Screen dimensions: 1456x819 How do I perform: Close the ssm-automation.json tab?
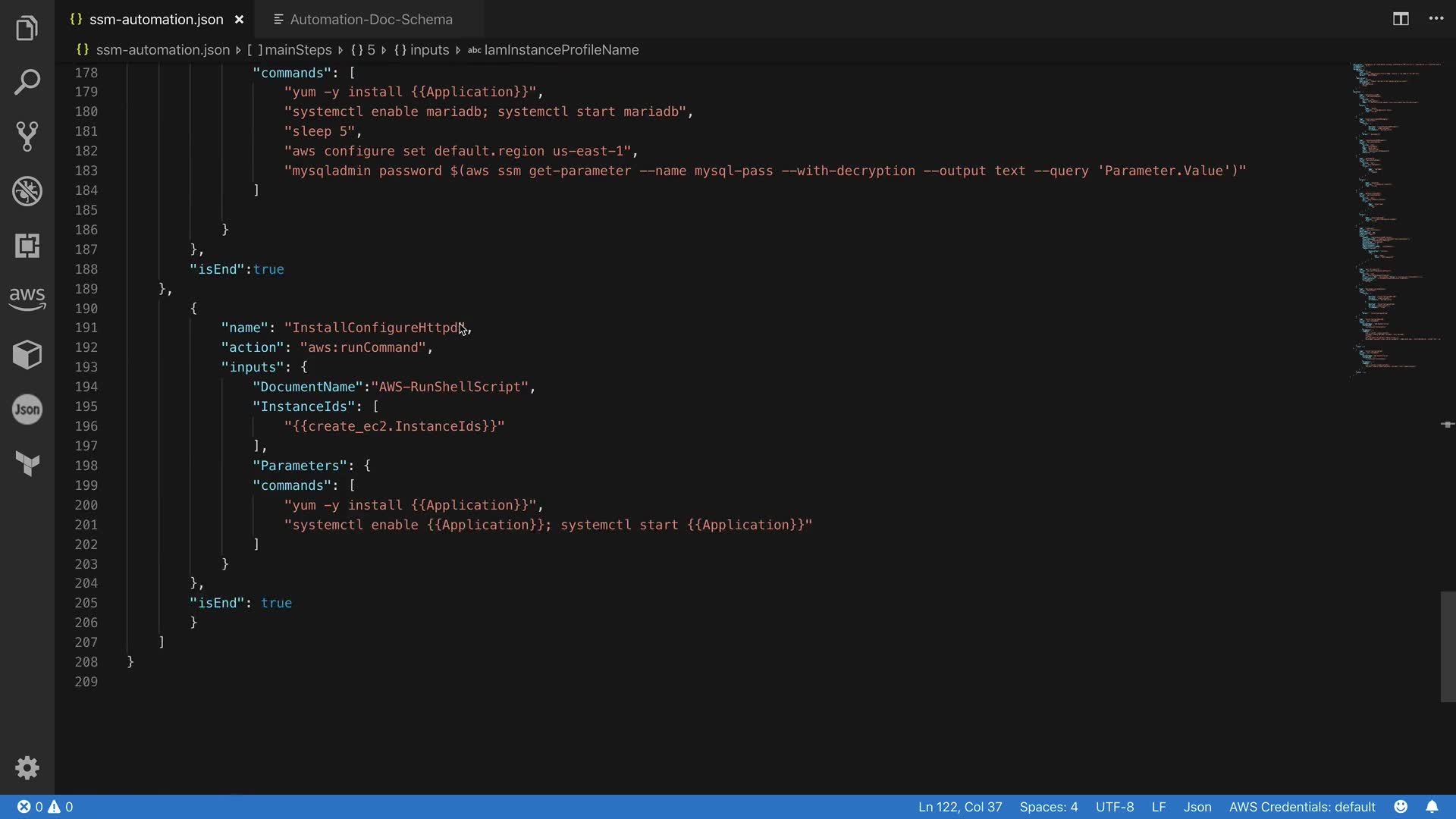(239, 20)
